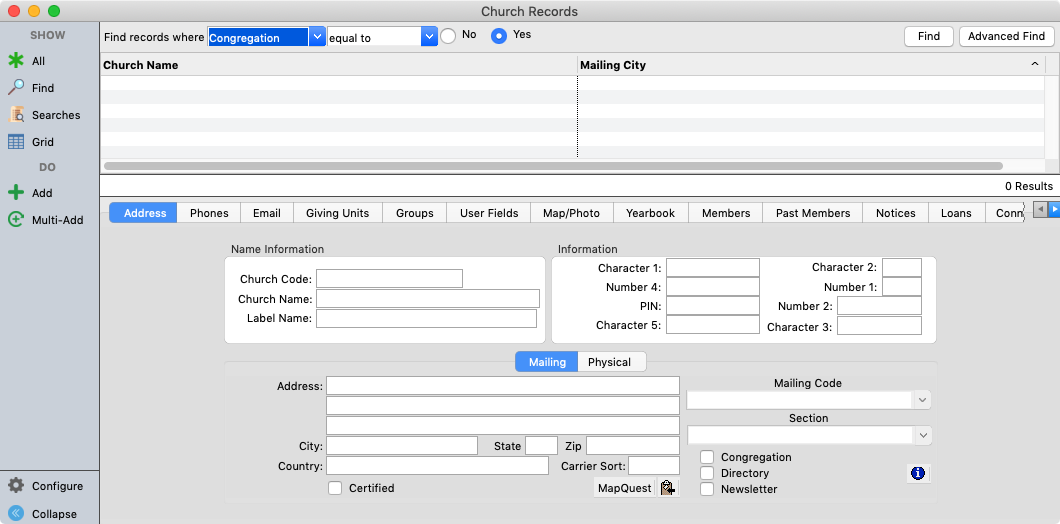Viewport: 1060px width, 524px height.
Task: Open the Congregation field dropdown
Action: pos(317,37)
